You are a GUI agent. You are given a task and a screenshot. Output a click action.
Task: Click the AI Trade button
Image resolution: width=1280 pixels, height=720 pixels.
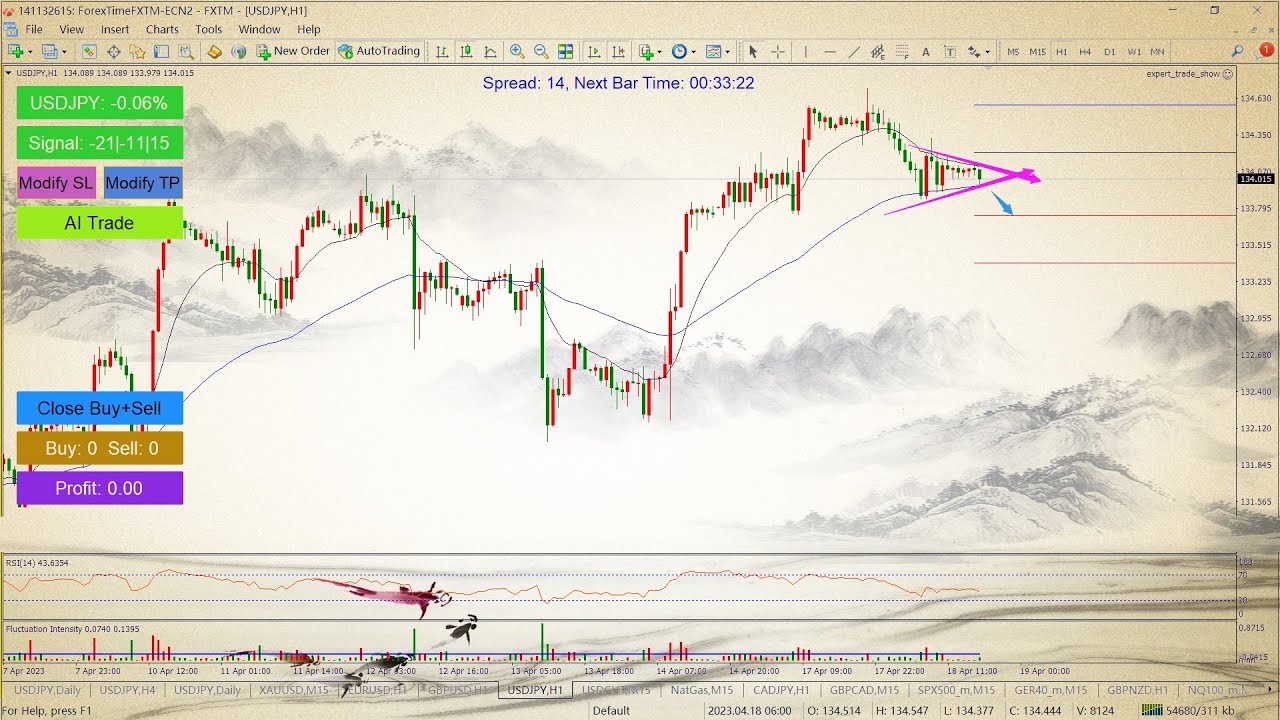(x=99, y=223)
